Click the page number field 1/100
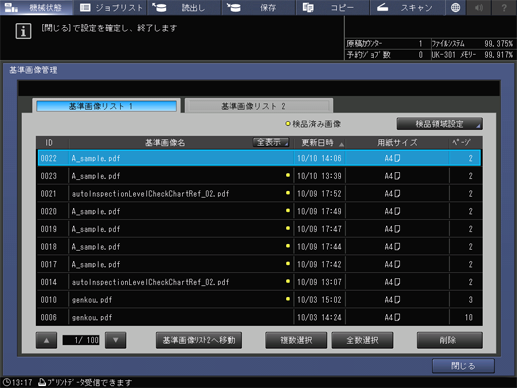The width and height of the screenshot is (517, 388). click(x=81, y=340)
